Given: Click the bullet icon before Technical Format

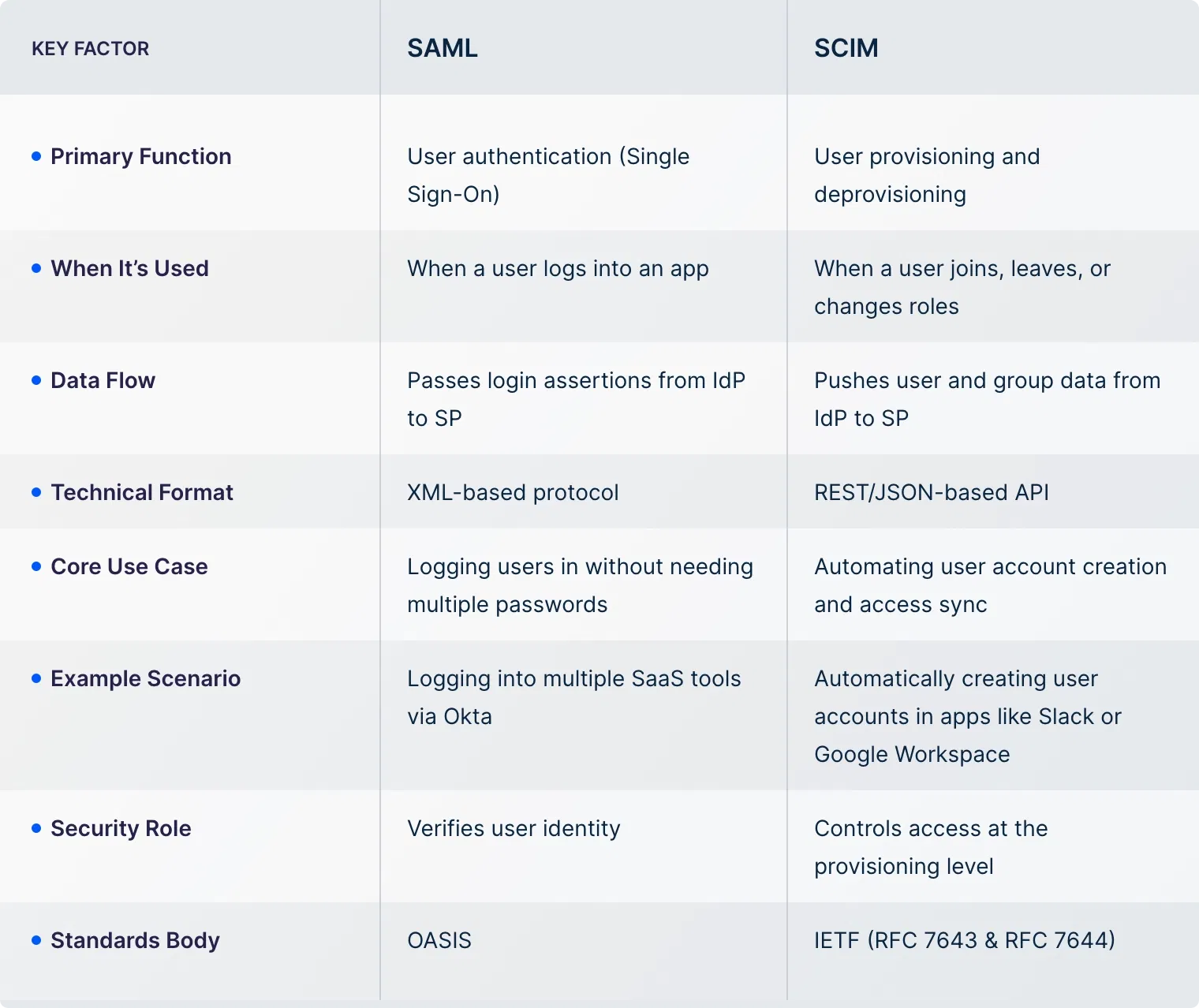Looking at the screenshot, I should click(36, 492).
